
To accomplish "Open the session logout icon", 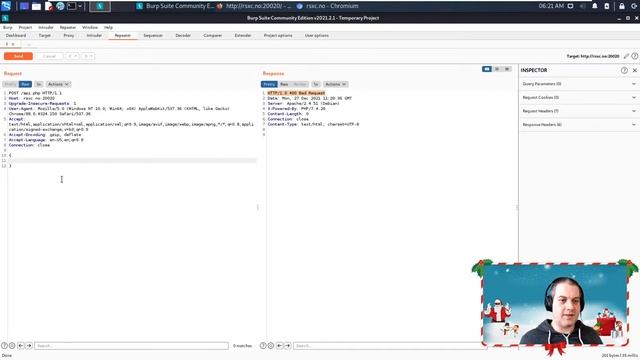I will [x=634, y=6].
